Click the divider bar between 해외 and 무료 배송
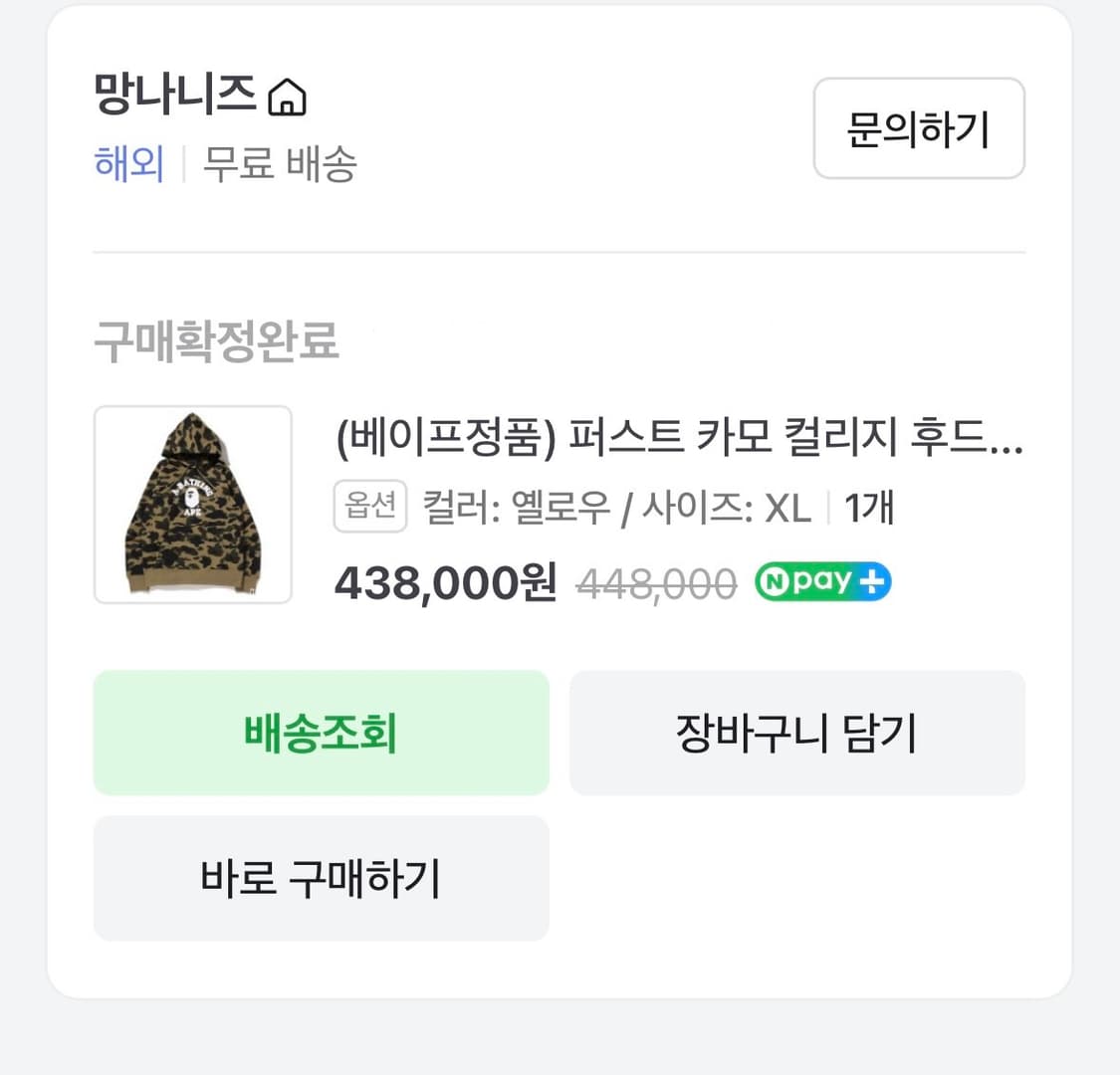The image size is (1120, 1075). coord(184,164)
